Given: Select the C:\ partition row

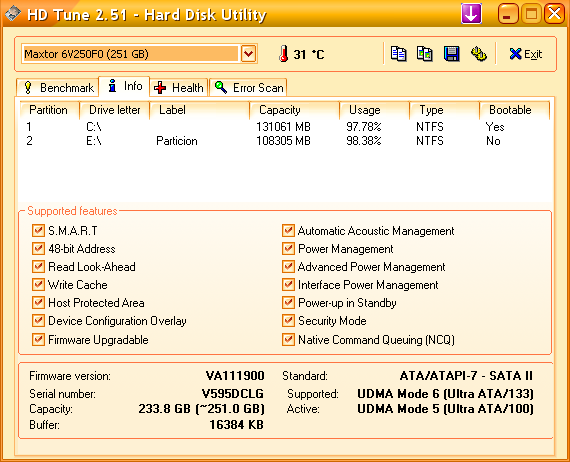Looking at the screenshot, I should click(x=285, y=127).
